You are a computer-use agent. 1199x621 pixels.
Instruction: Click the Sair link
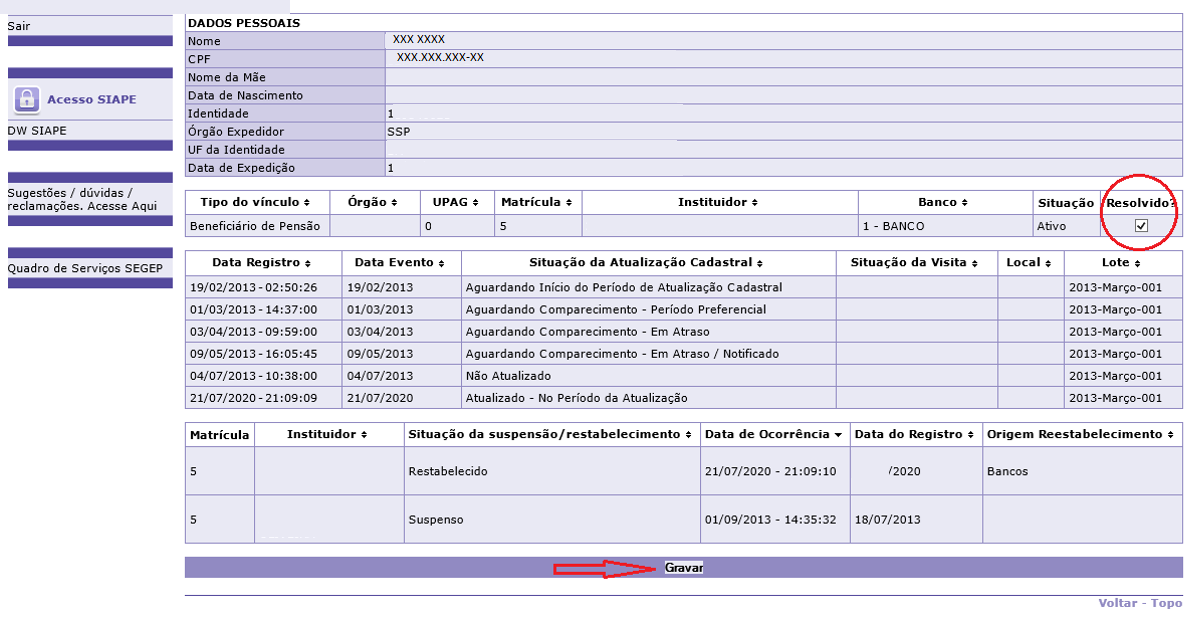[19, 26]
